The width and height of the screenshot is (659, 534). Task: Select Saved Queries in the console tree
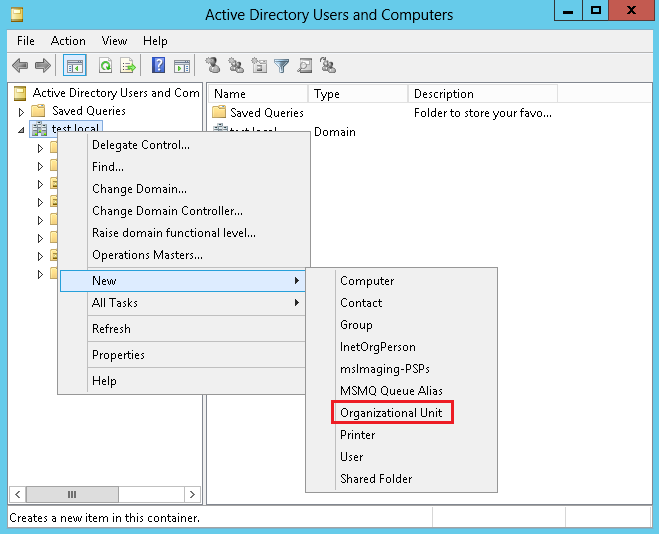tap(89, 111)
